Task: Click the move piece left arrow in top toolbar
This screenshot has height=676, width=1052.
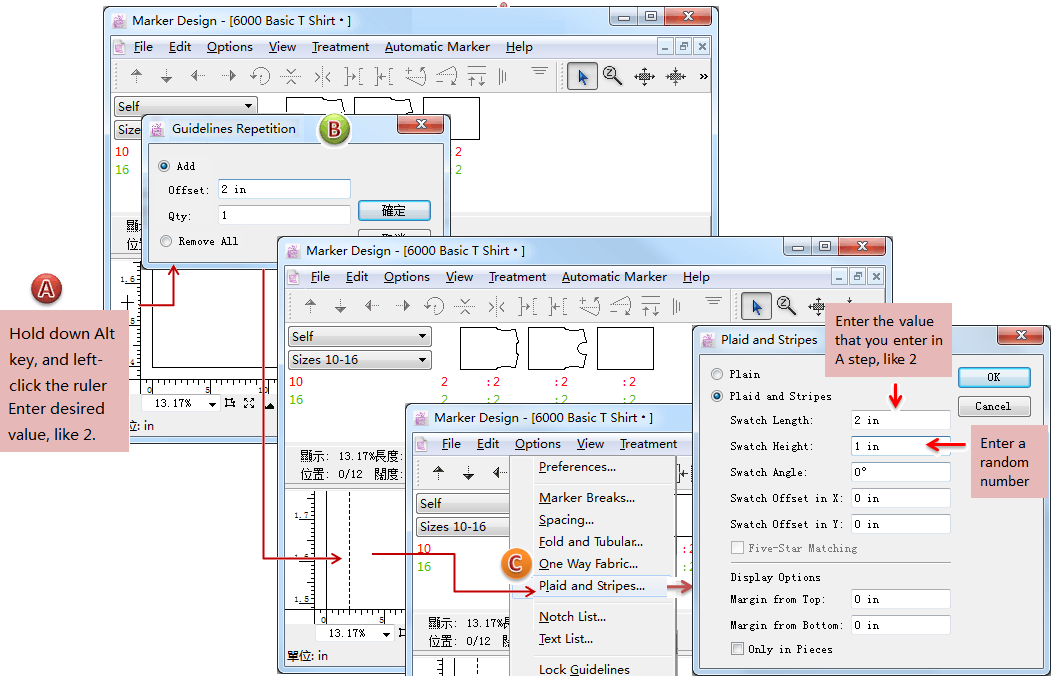Action: tap(198, 76)
